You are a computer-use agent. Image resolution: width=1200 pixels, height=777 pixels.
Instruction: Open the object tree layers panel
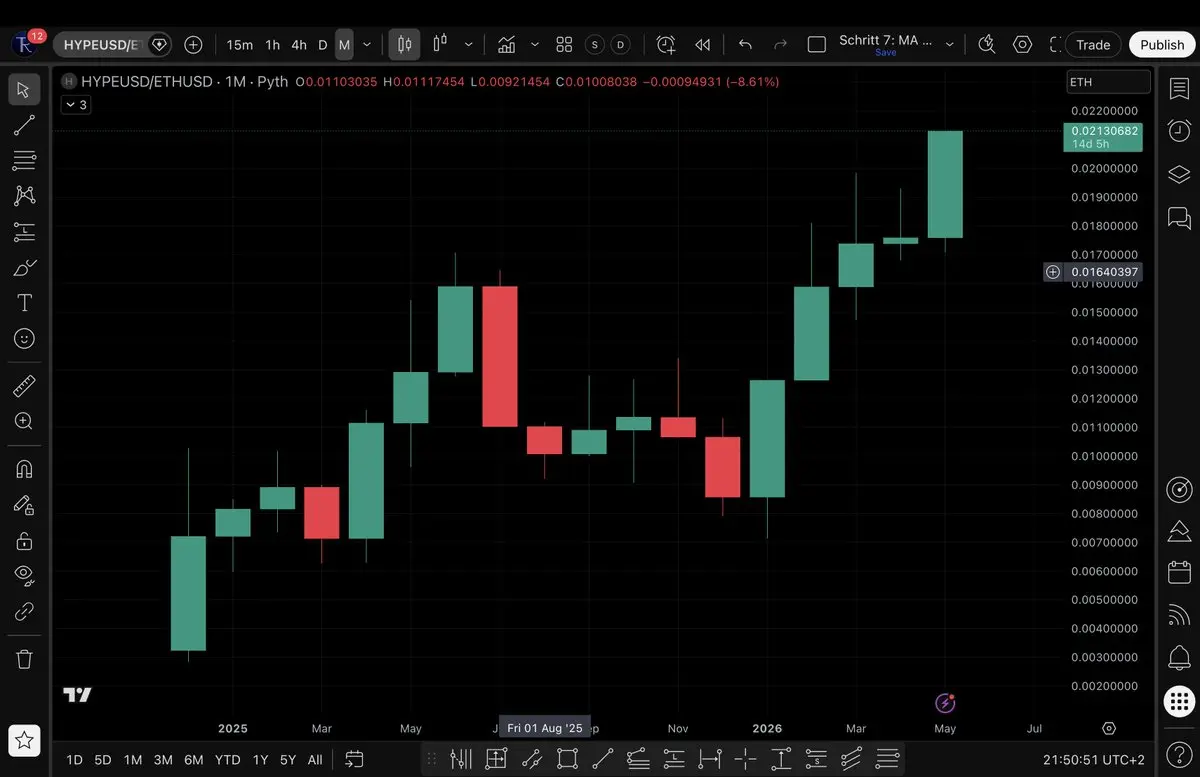(1179, 174)
